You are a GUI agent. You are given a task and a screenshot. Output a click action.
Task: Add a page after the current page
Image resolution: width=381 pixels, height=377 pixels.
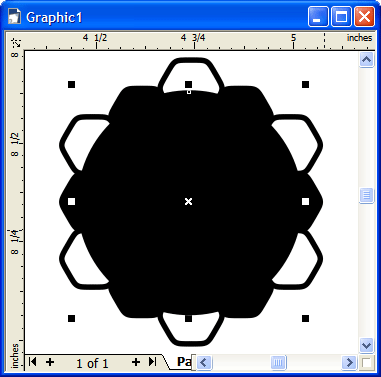136,362
